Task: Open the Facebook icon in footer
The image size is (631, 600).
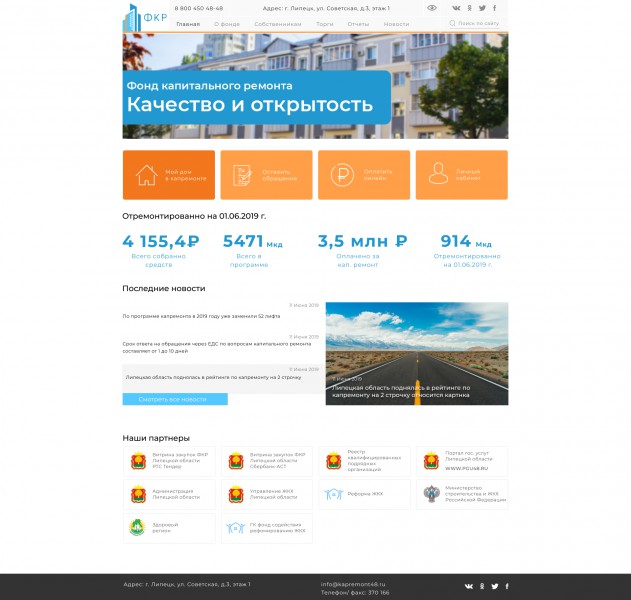Action: tap(507, 586)
